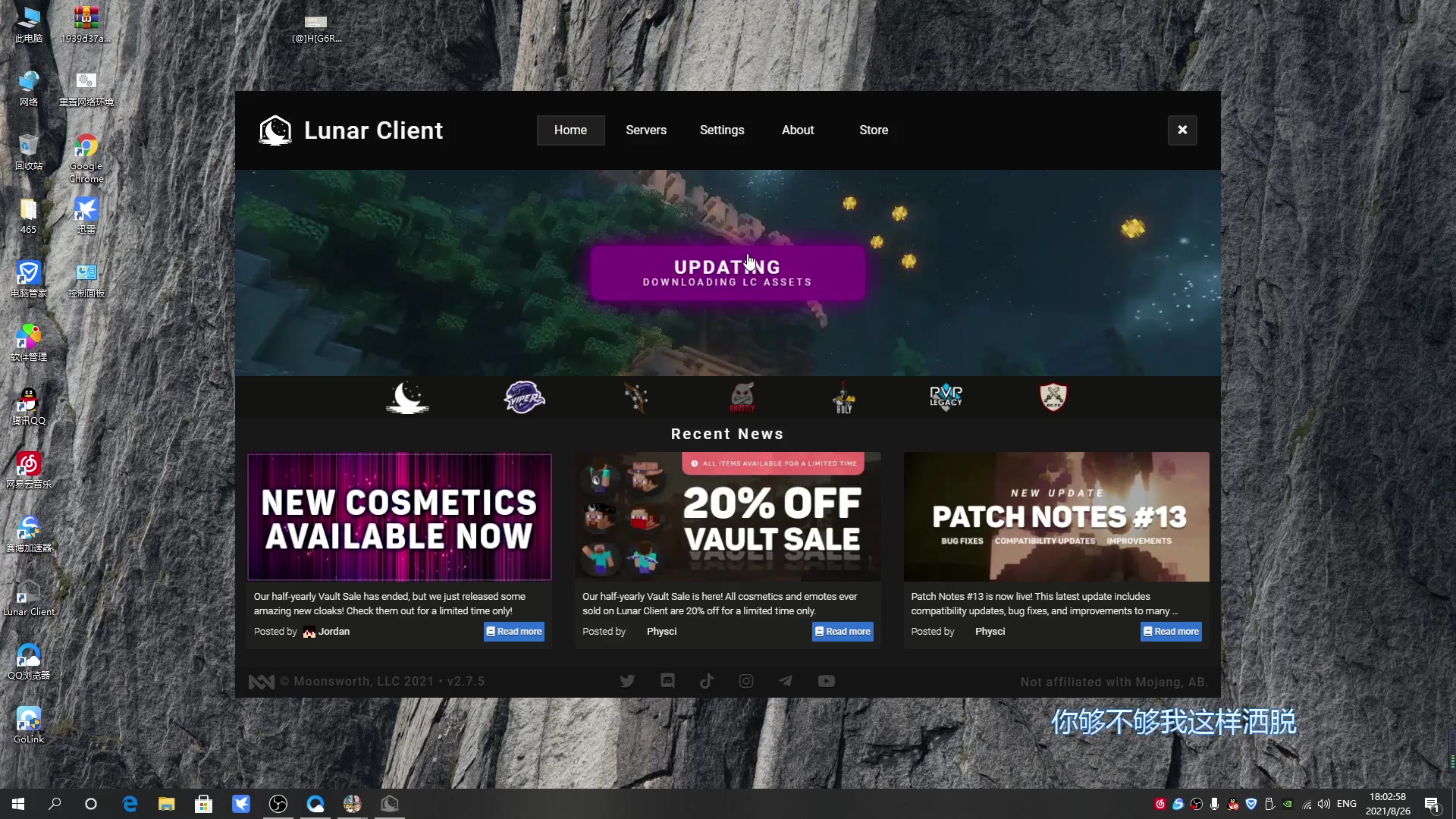The height and width of the screenshot is (819, 1456).
Task: Select the Ghostly server icon
Action: tap(742, 397)
